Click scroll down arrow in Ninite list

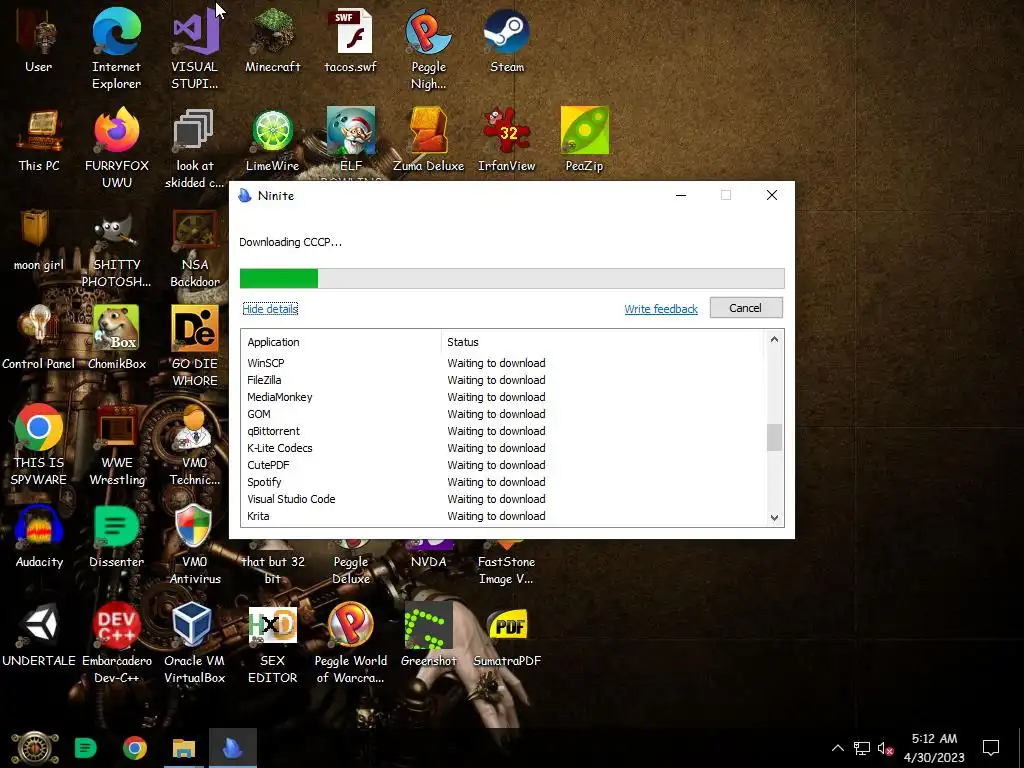click(774, 518)
